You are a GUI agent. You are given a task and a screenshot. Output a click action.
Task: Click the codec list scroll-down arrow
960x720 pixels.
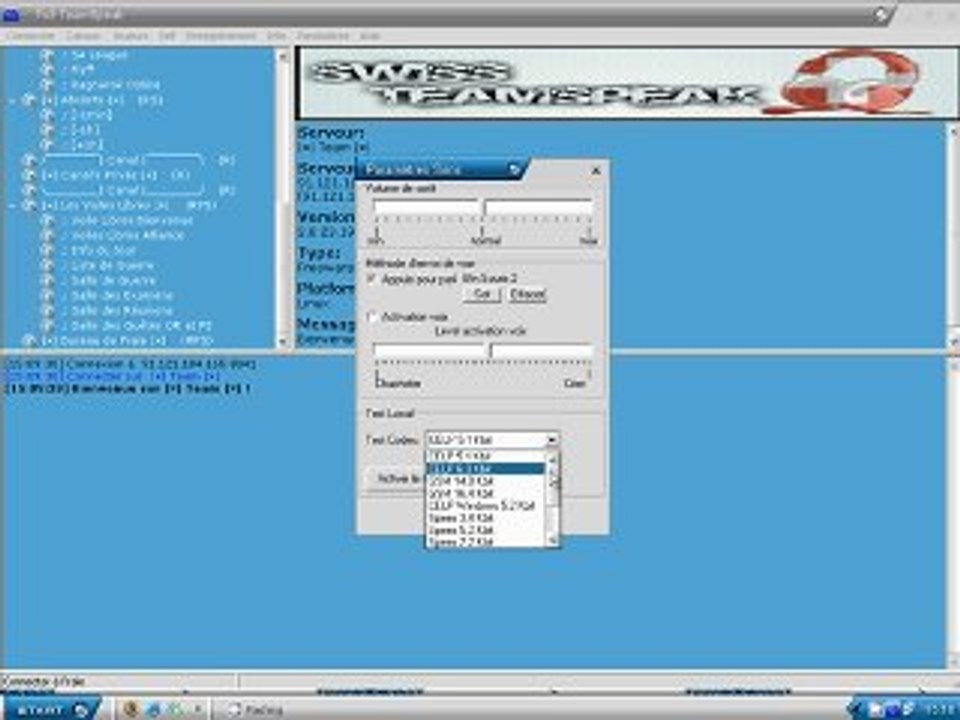pos(552,540)
